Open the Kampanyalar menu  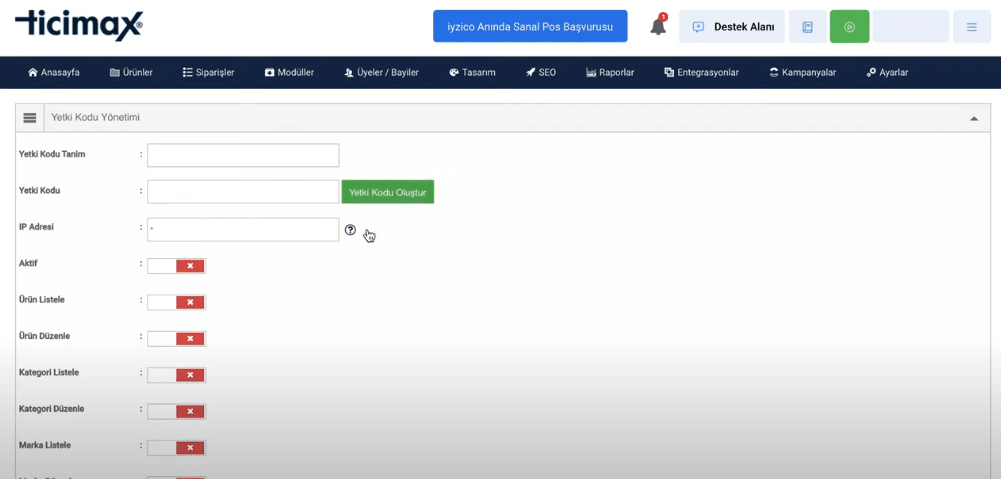(x=802, y=73)
